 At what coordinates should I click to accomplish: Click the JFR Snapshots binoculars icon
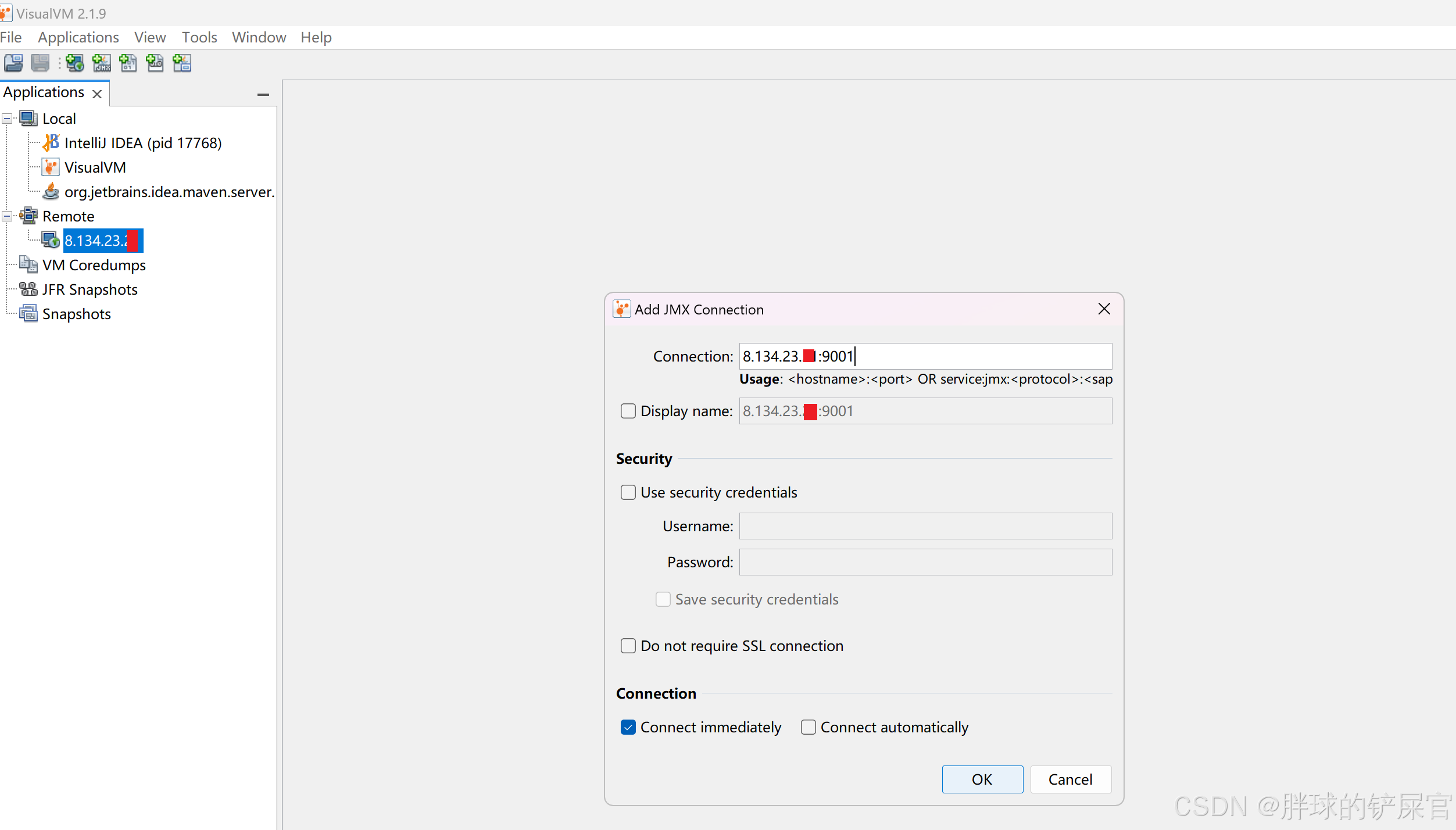(x=28, y=289)
